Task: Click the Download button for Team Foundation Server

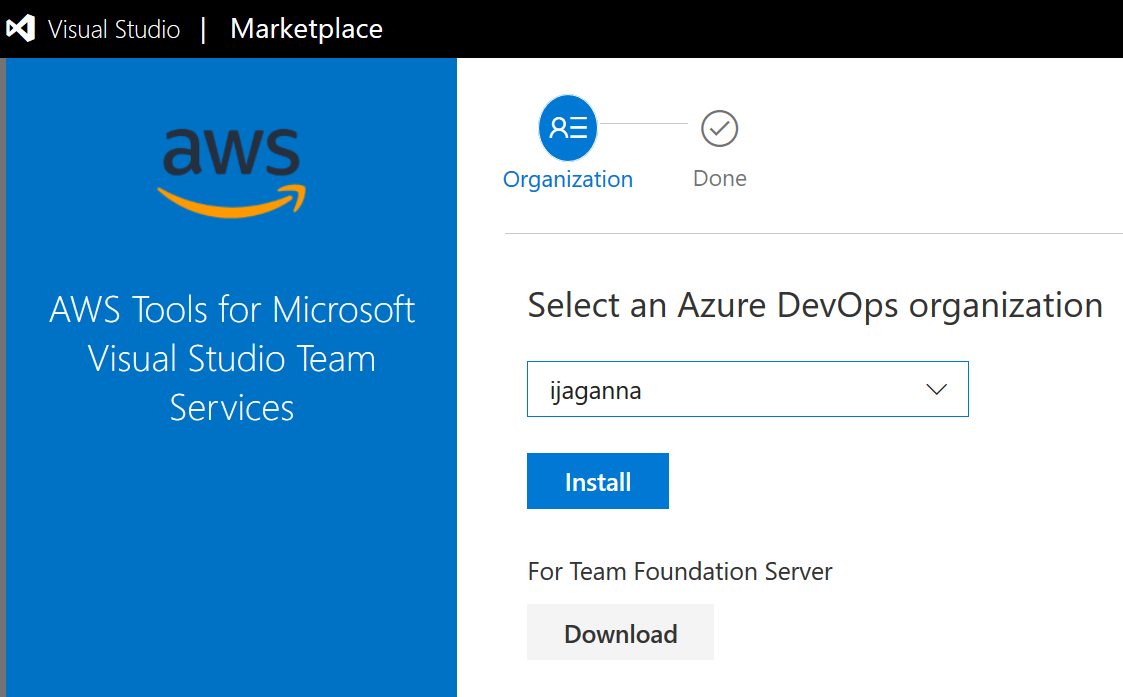Action: [x=620, y=632]
